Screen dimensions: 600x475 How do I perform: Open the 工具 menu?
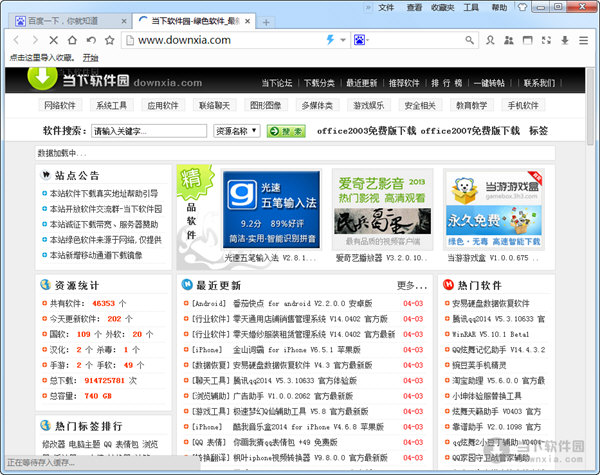point(471,7)
